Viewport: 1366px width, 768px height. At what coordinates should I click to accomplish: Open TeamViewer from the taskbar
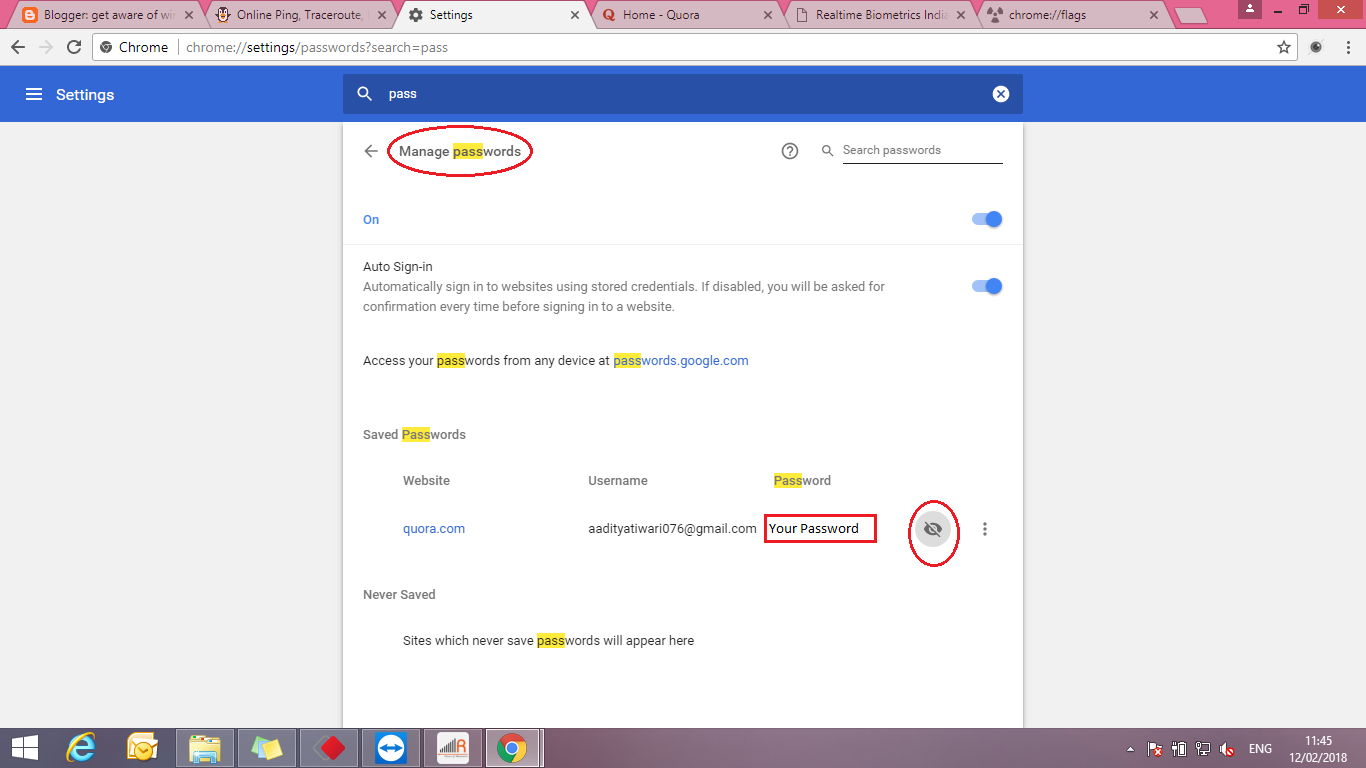pyautogui.click(x=391, y=748)
